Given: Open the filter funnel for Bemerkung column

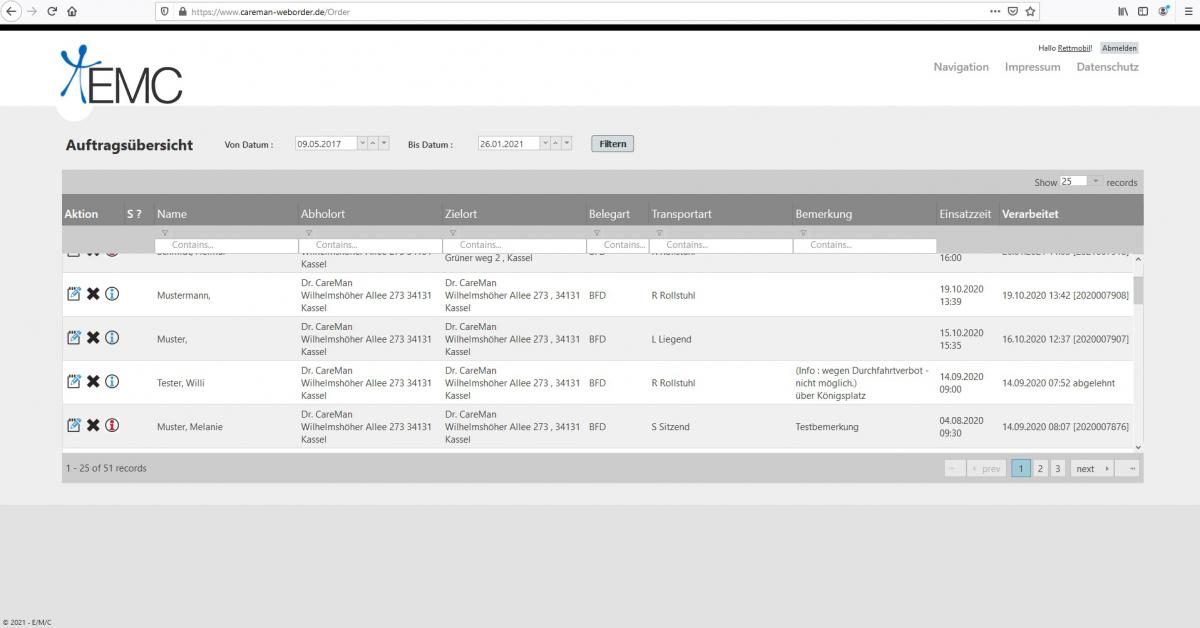Looking at the screenshot, I should [x=803, y=233].
